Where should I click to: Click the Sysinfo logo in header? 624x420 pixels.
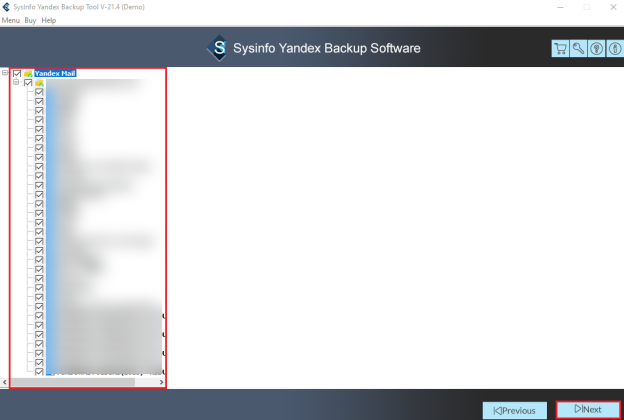click(x=218, y=48)
